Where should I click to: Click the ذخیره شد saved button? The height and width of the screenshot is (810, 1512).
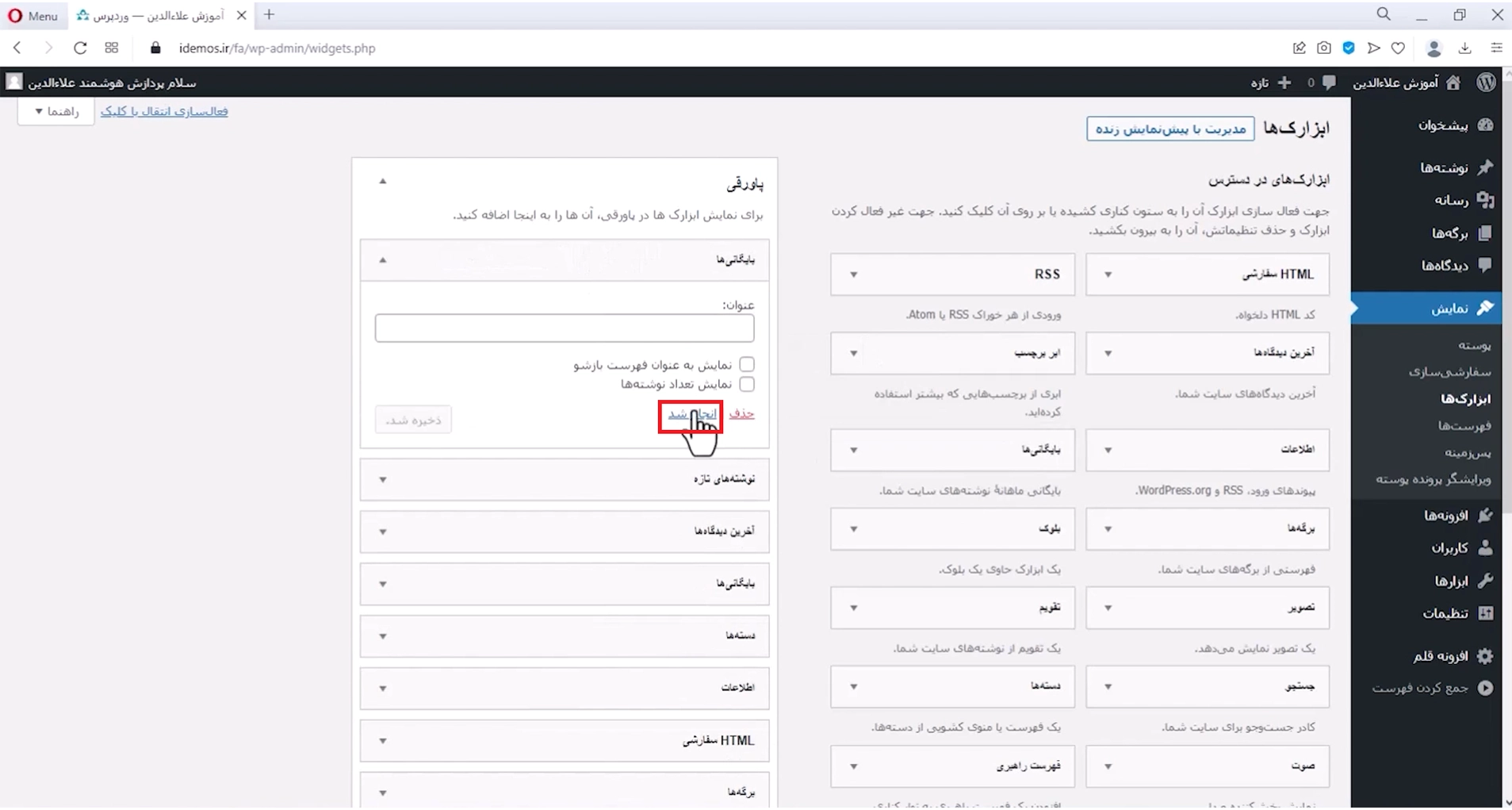(x=413, y=420)
